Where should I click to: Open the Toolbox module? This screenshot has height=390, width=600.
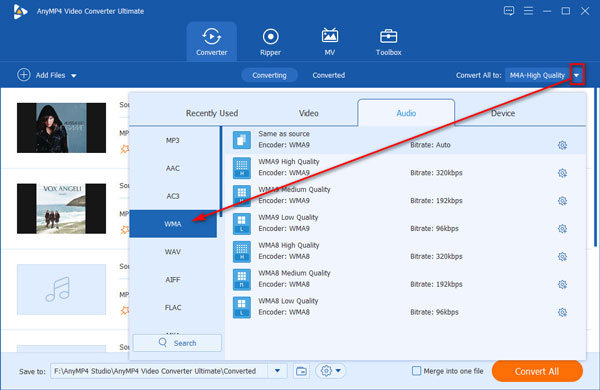pos(388,41)
